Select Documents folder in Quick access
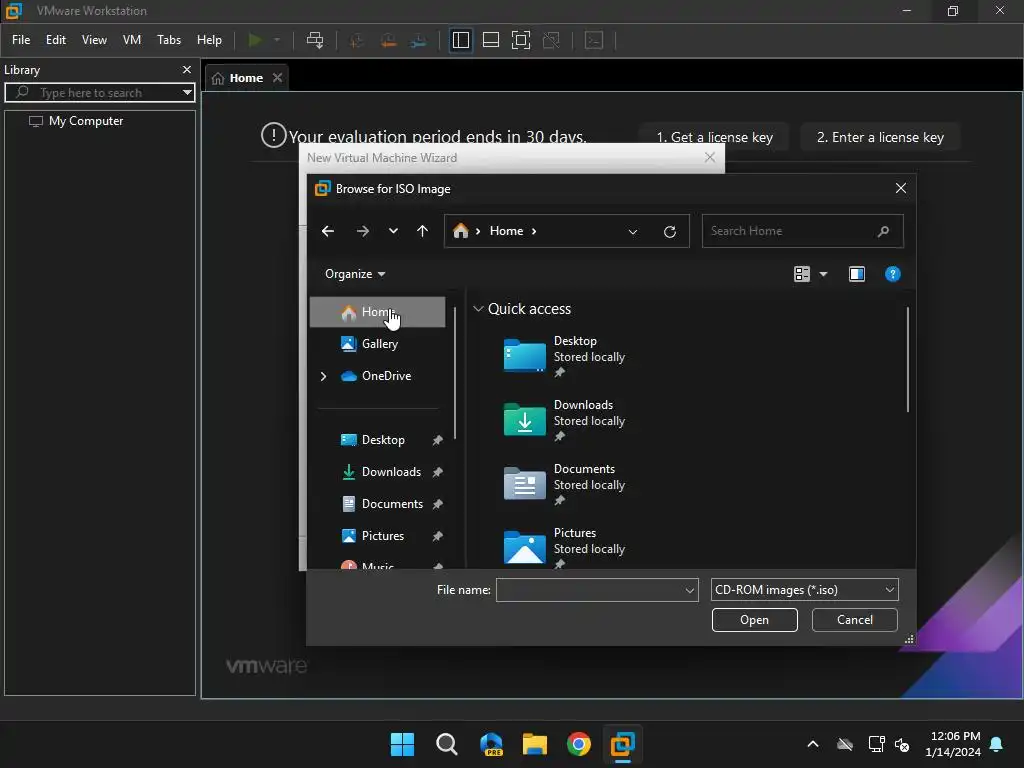Screen dimensions: 1024x768 click(564, 485)
